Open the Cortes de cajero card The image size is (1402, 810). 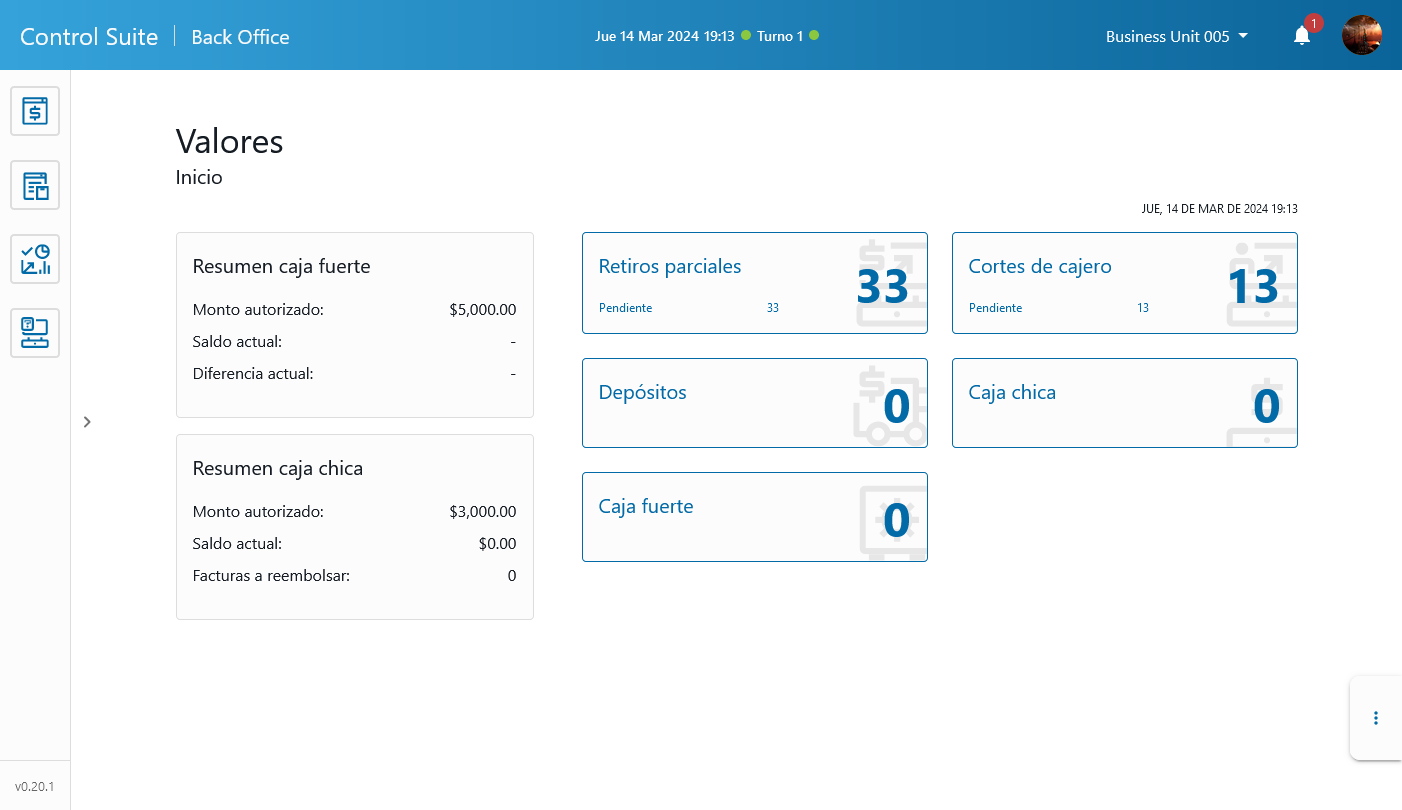click(1124, 283)
